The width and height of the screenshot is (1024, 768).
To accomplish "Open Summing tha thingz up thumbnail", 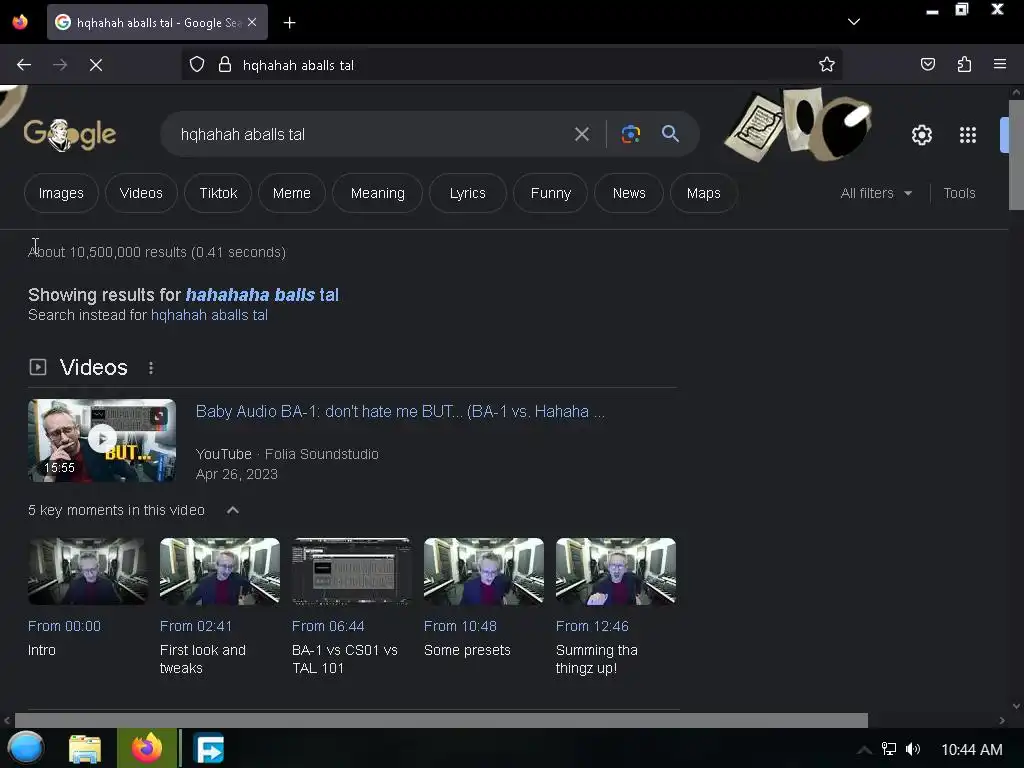I will 615,571.
